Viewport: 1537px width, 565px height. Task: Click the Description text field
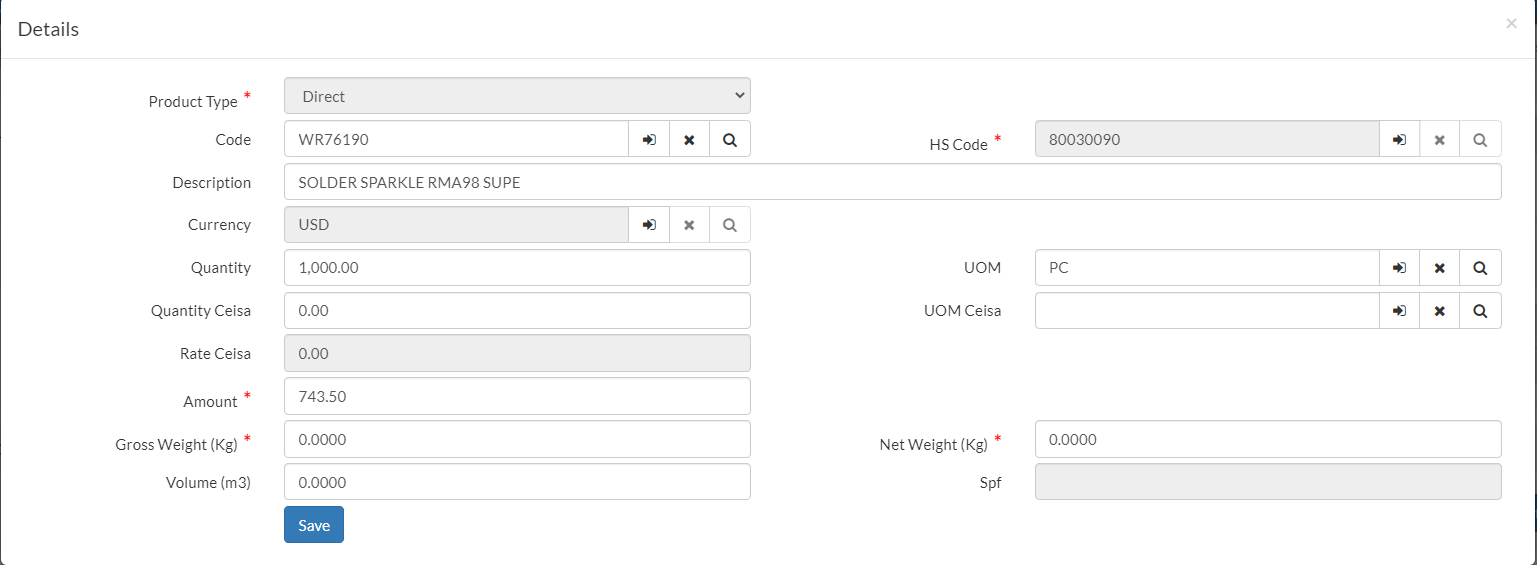pos(892,183)
